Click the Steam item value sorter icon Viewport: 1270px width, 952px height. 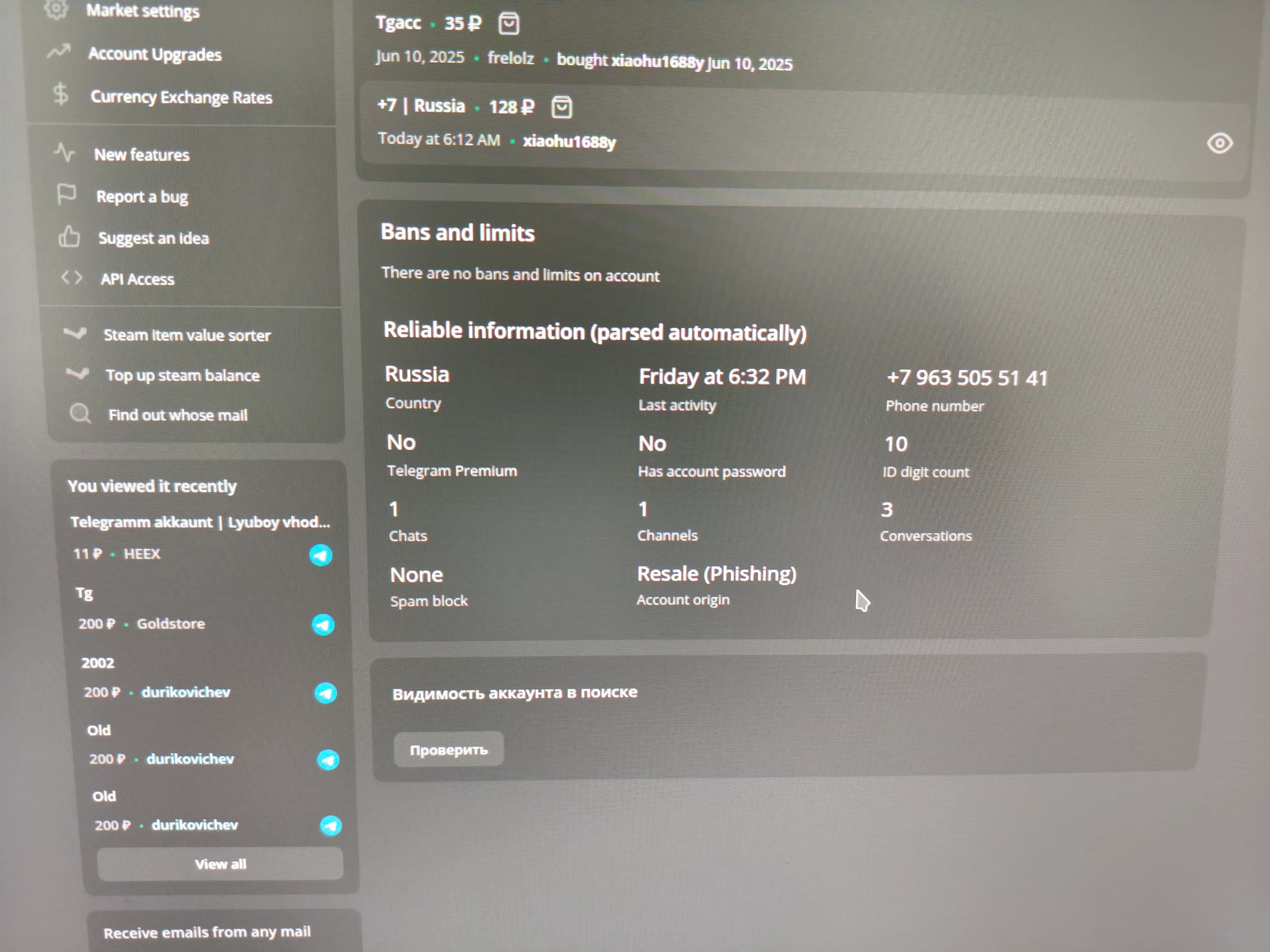point(75,333)
